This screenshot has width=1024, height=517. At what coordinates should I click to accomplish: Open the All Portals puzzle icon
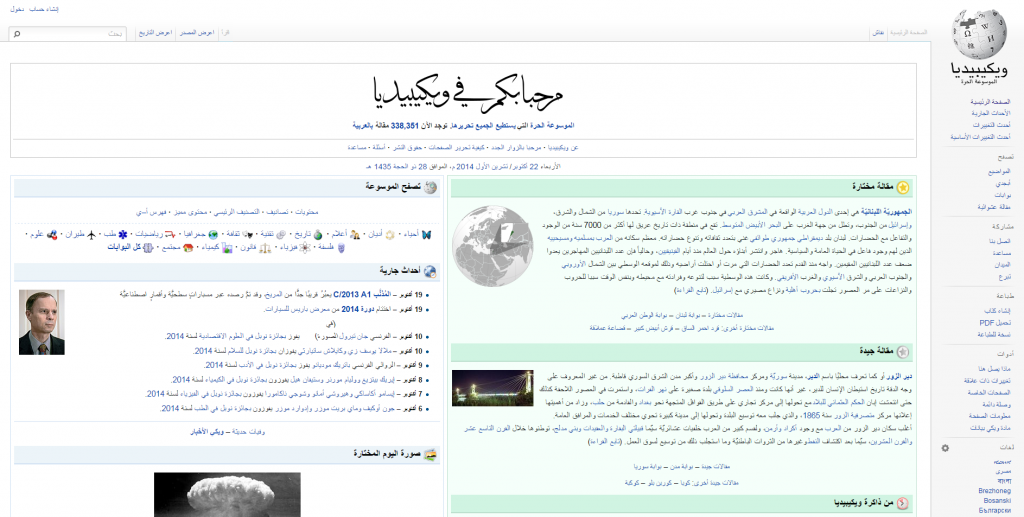[148, 248]
